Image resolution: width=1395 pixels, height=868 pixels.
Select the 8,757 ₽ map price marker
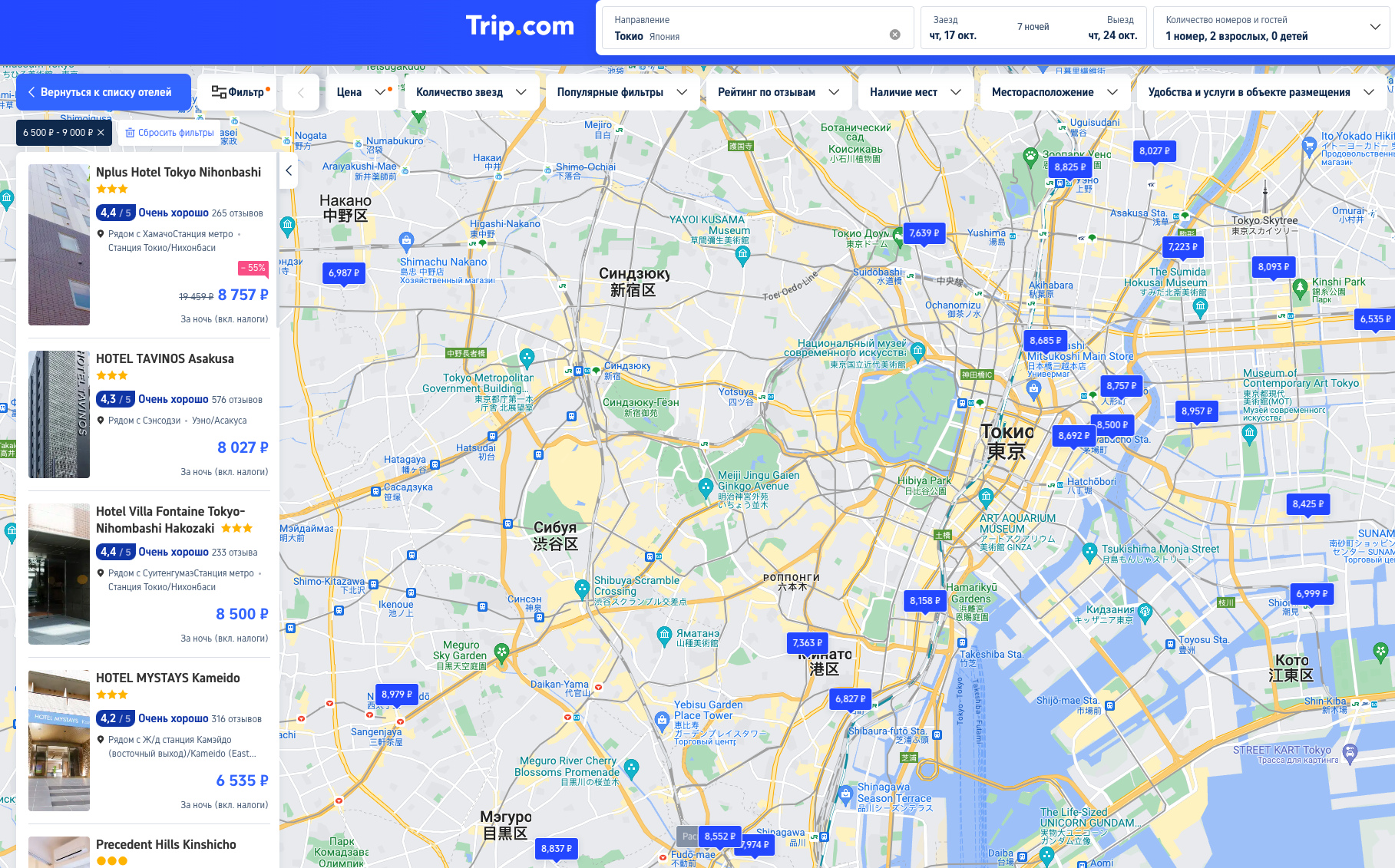1121,386
